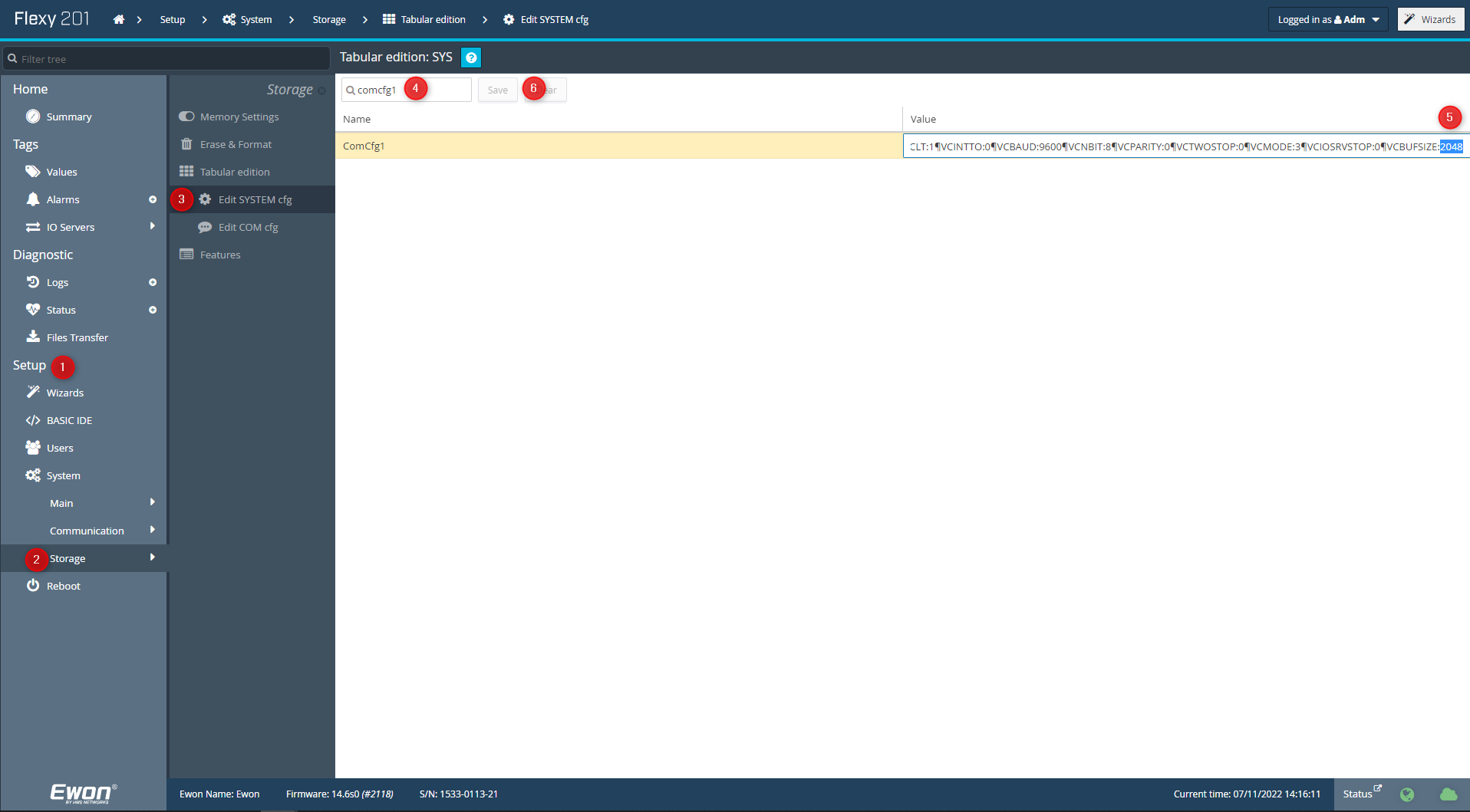
Task: Click the Erase & Format trash icon
Action: click(186, 144)
